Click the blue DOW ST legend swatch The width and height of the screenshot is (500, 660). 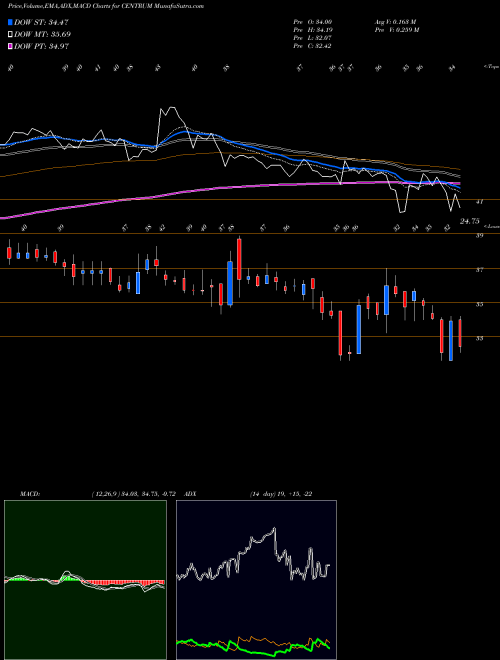click(x=11, y=22)
